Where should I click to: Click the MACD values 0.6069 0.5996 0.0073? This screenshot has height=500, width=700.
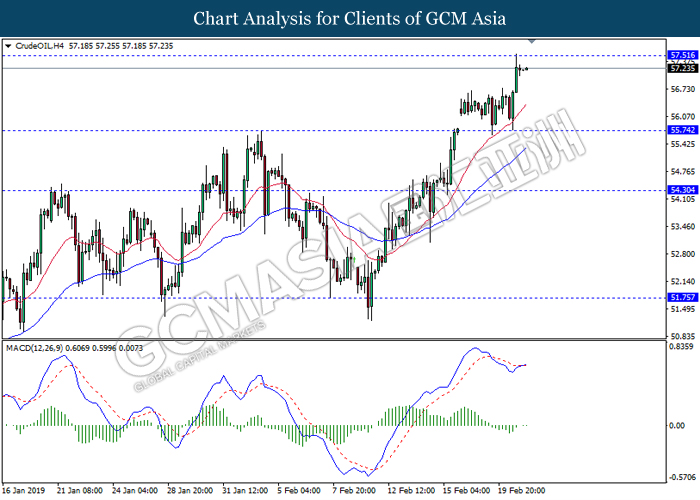tap(104, 348)
